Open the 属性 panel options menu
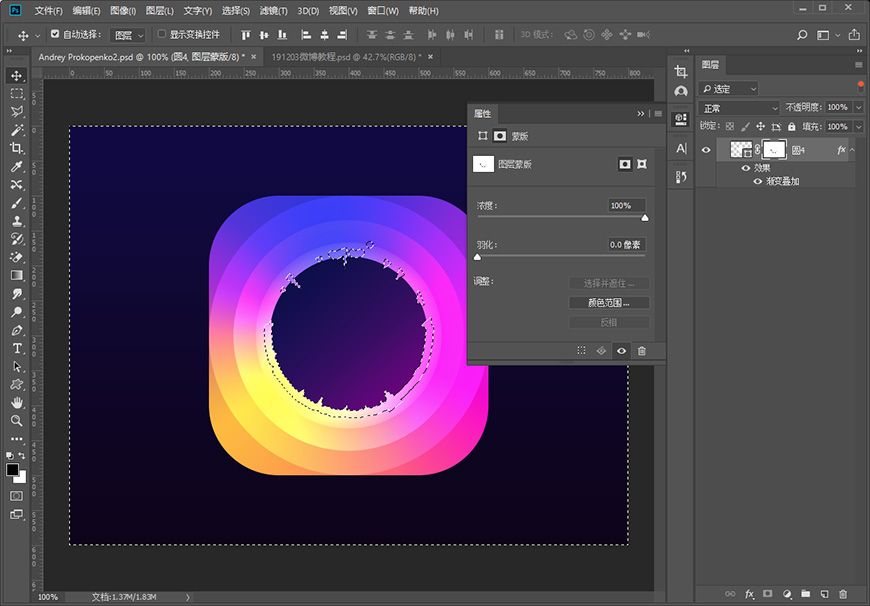Image resolution: width=870 pixels, height=606 pixels. point(658,114)
